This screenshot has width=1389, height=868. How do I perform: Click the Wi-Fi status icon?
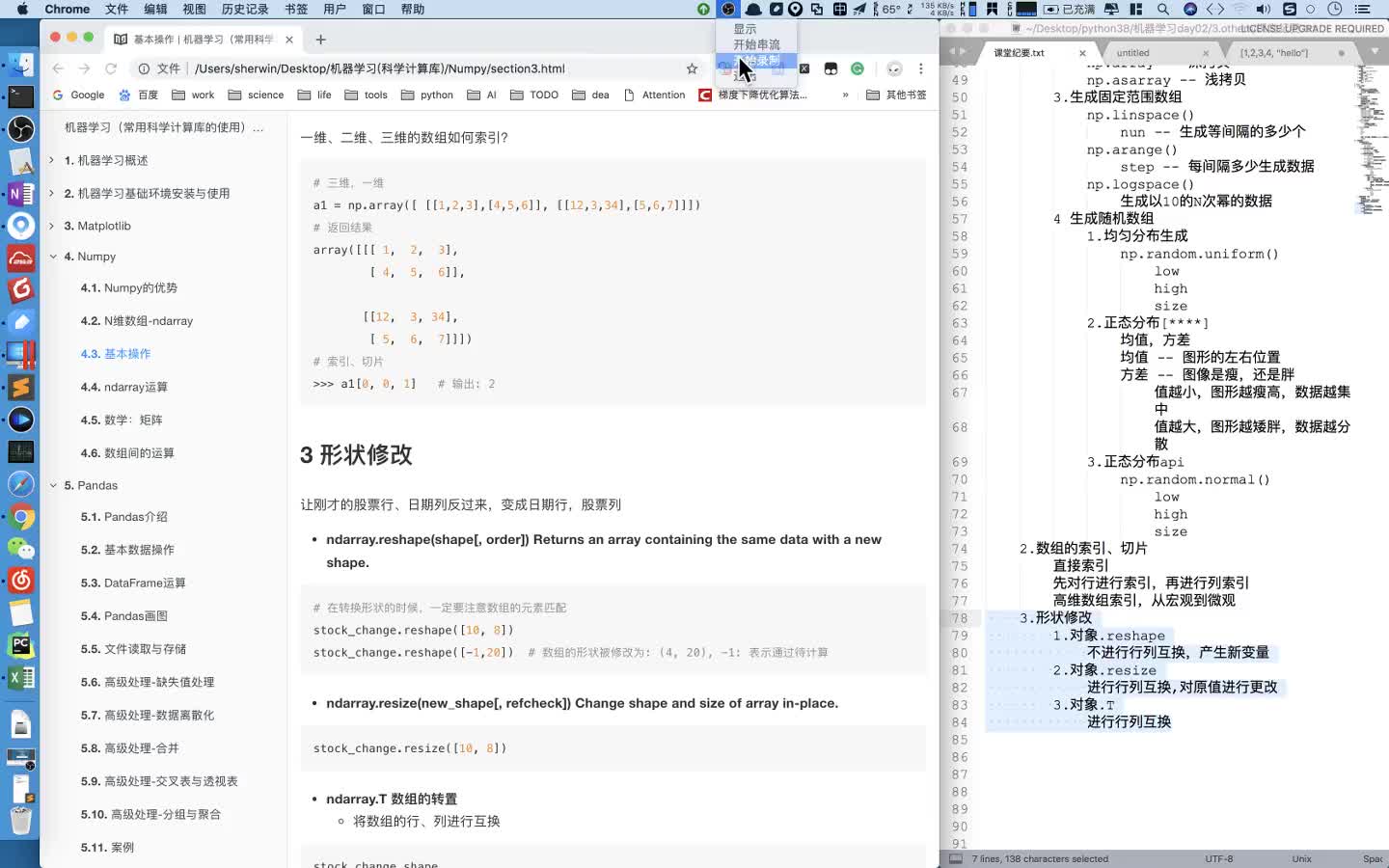pos(1239,9)
